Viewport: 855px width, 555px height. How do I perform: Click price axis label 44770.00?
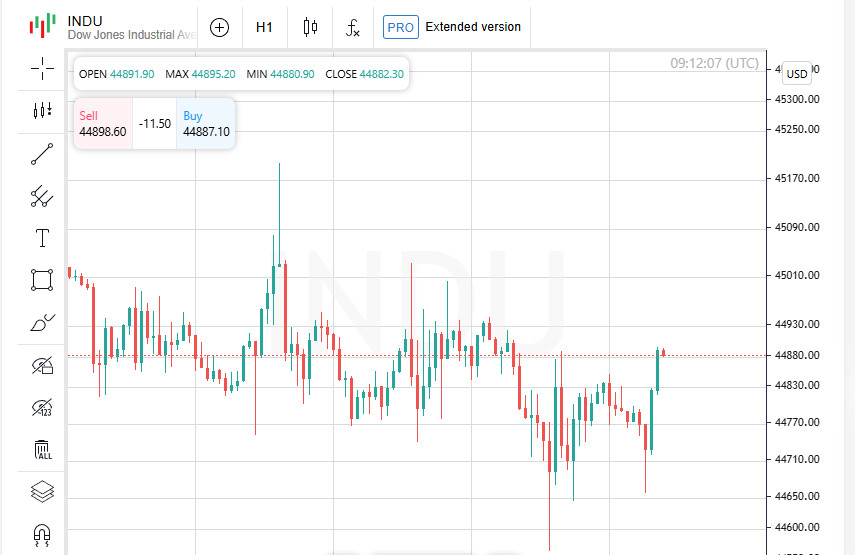(797, 422)
